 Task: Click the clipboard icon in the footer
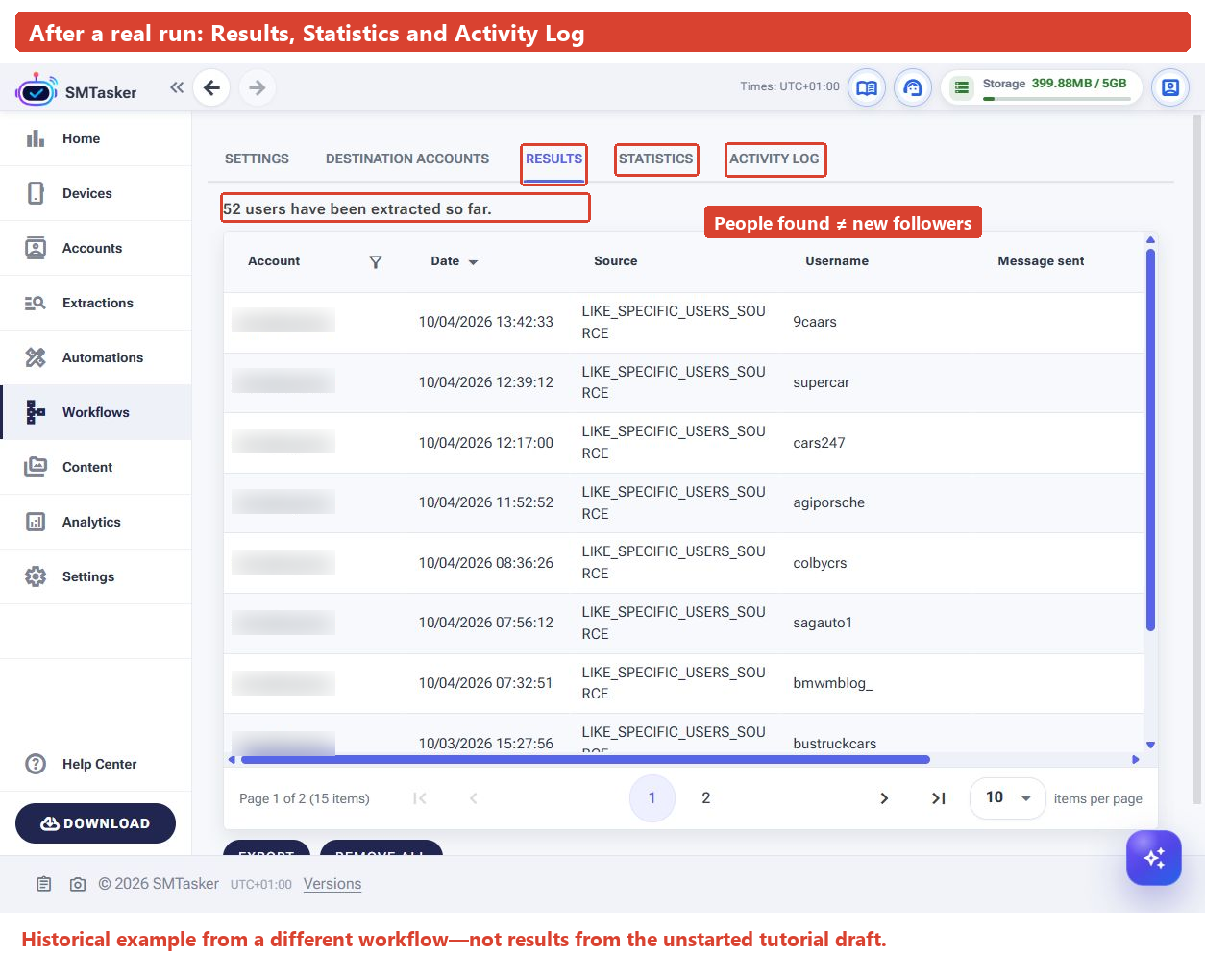coord(44,884)
